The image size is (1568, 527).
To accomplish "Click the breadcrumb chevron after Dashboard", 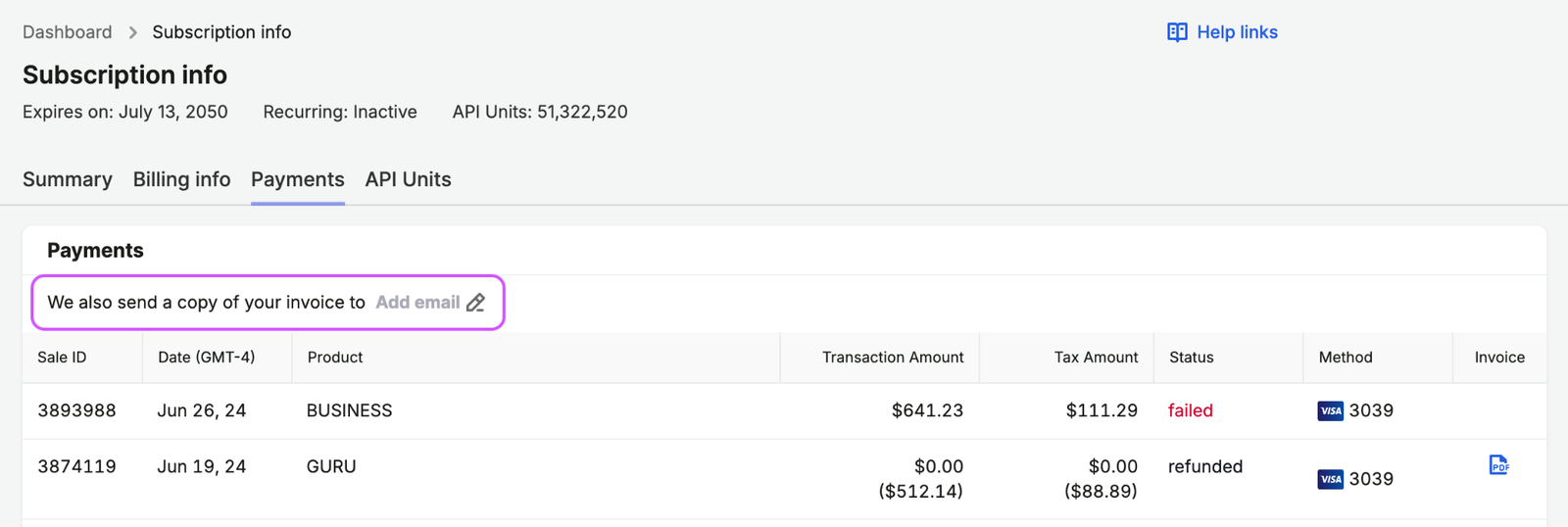I will 132,32.
